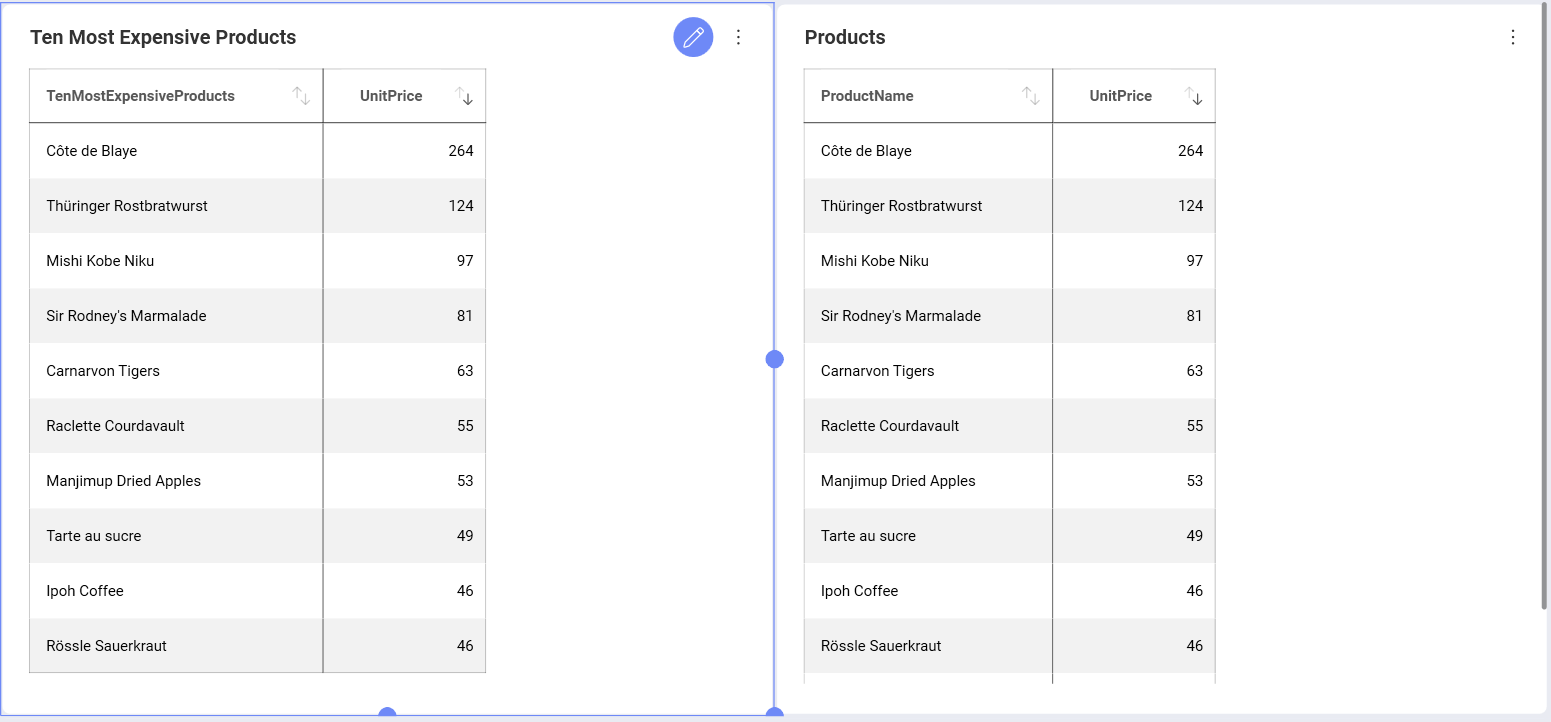Viewport: 1551px width, 722px height.
Task: Click the bottom-edge resize handle of left widget
Action: (x=388, y=714)
